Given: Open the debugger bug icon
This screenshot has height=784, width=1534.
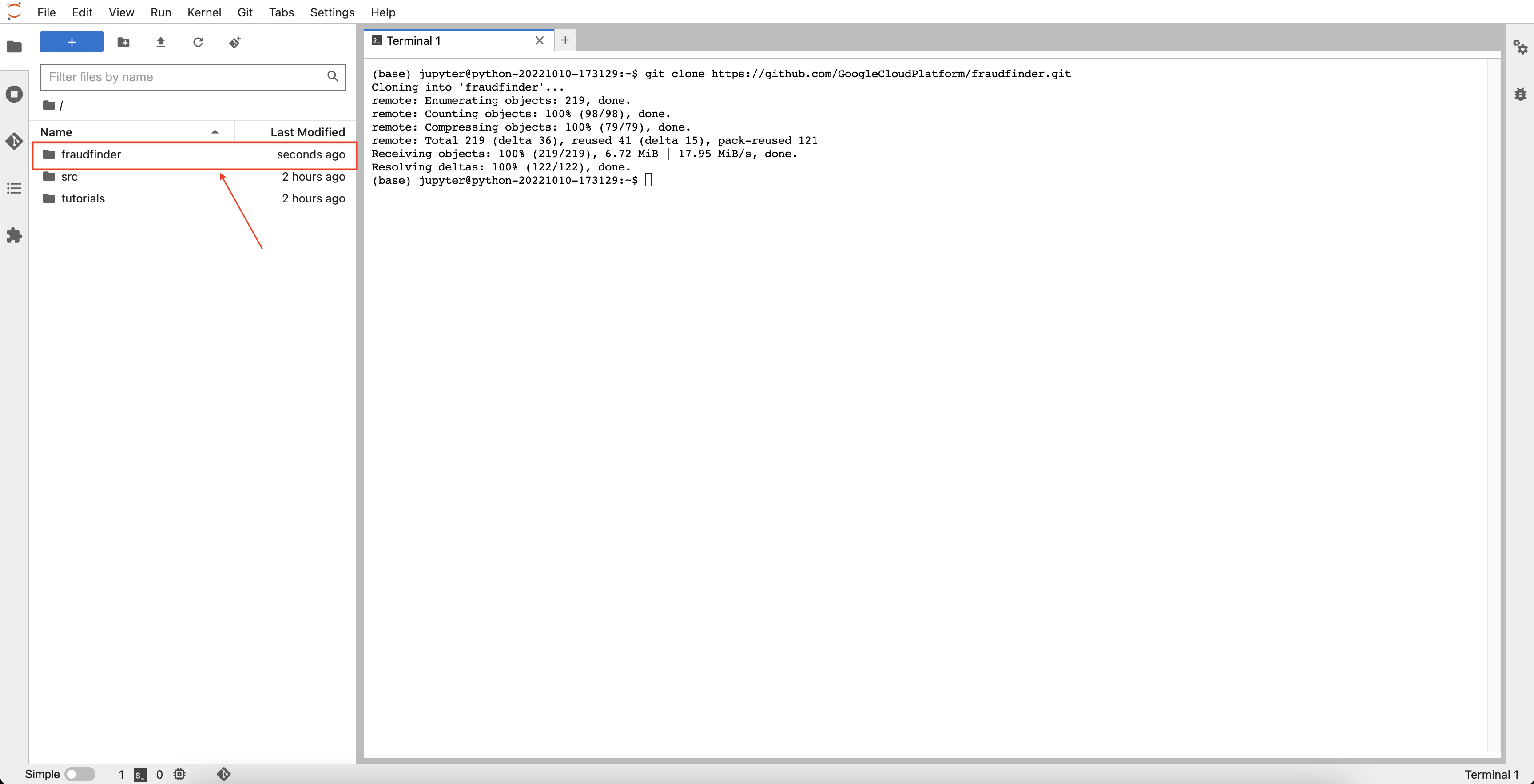Looking at the screenshot, I should click(1520, 94).
